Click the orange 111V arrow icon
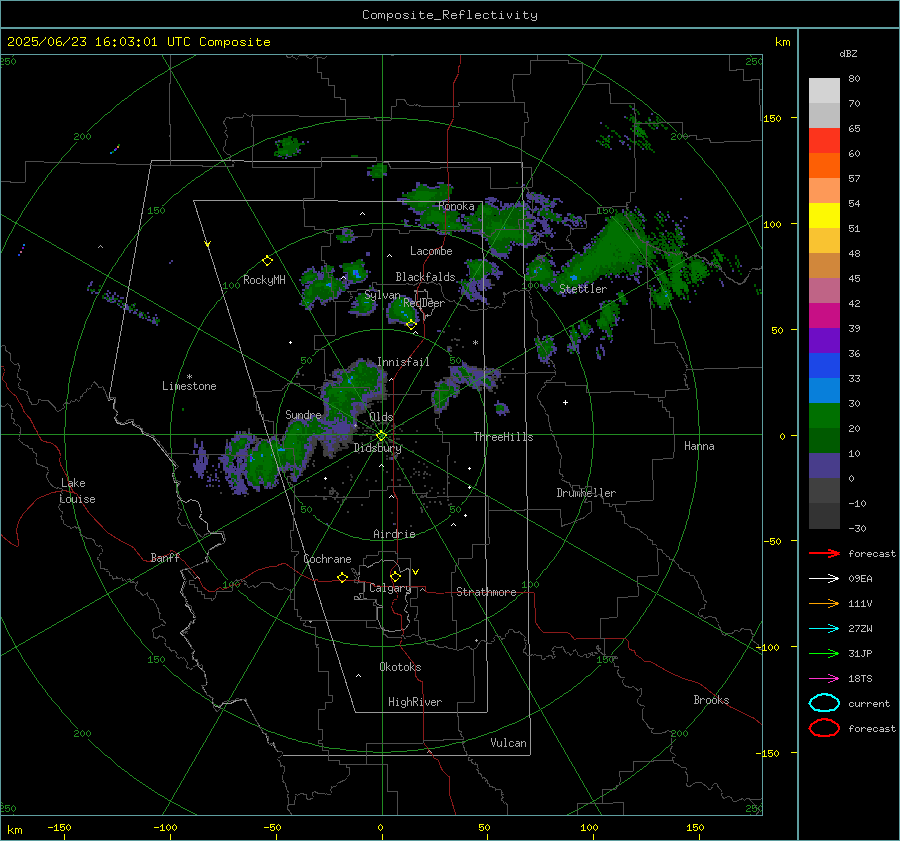This screenshot has height=841, width=900. pos(824,603)
